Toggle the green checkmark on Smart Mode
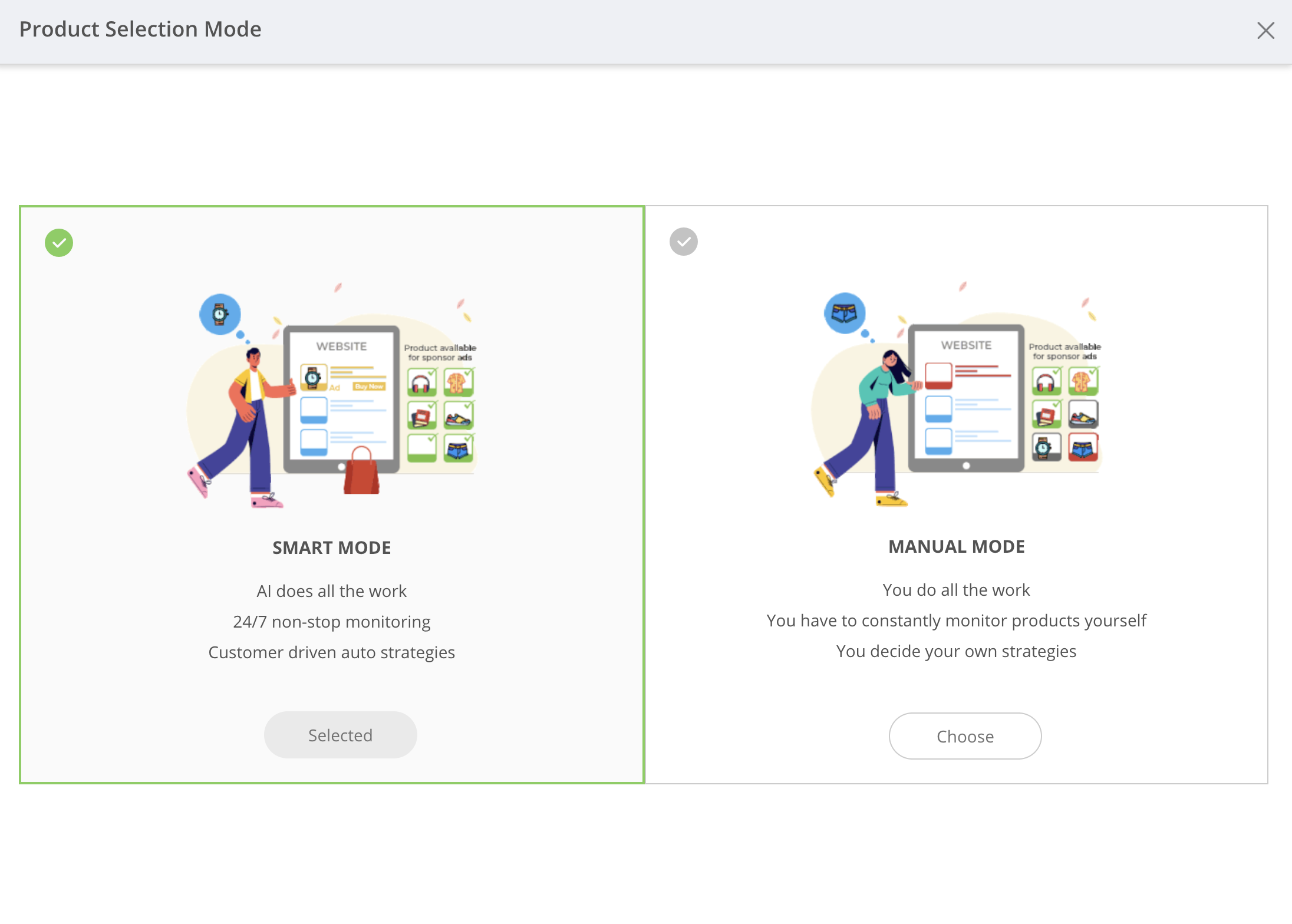The width and height of the screenshot is (1292, 924). coord(58,242)
